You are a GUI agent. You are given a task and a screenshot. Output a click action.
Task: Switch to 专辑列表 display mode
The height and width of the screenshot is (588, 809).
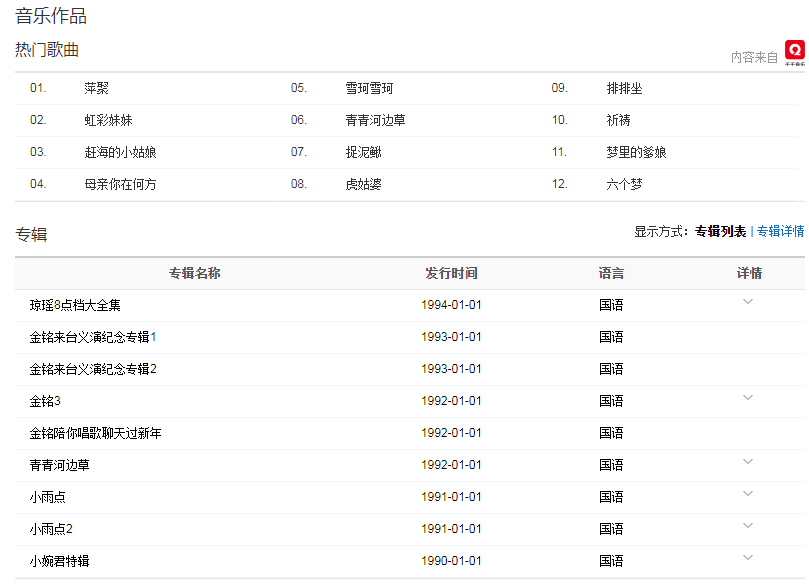(x=720, y=231)
